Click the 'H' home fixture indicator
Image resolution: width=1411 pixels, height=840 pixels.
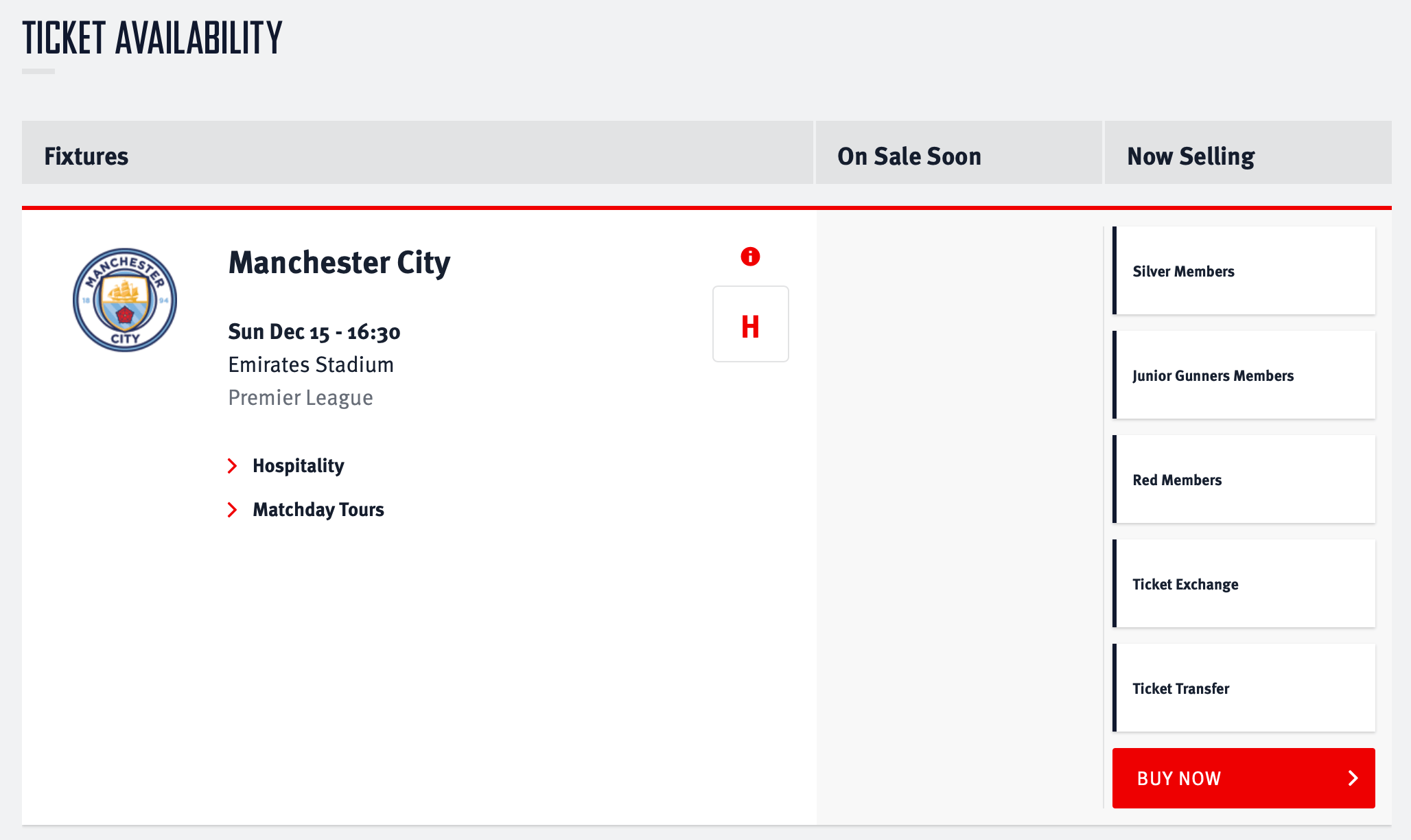click(x=750, y=324)
